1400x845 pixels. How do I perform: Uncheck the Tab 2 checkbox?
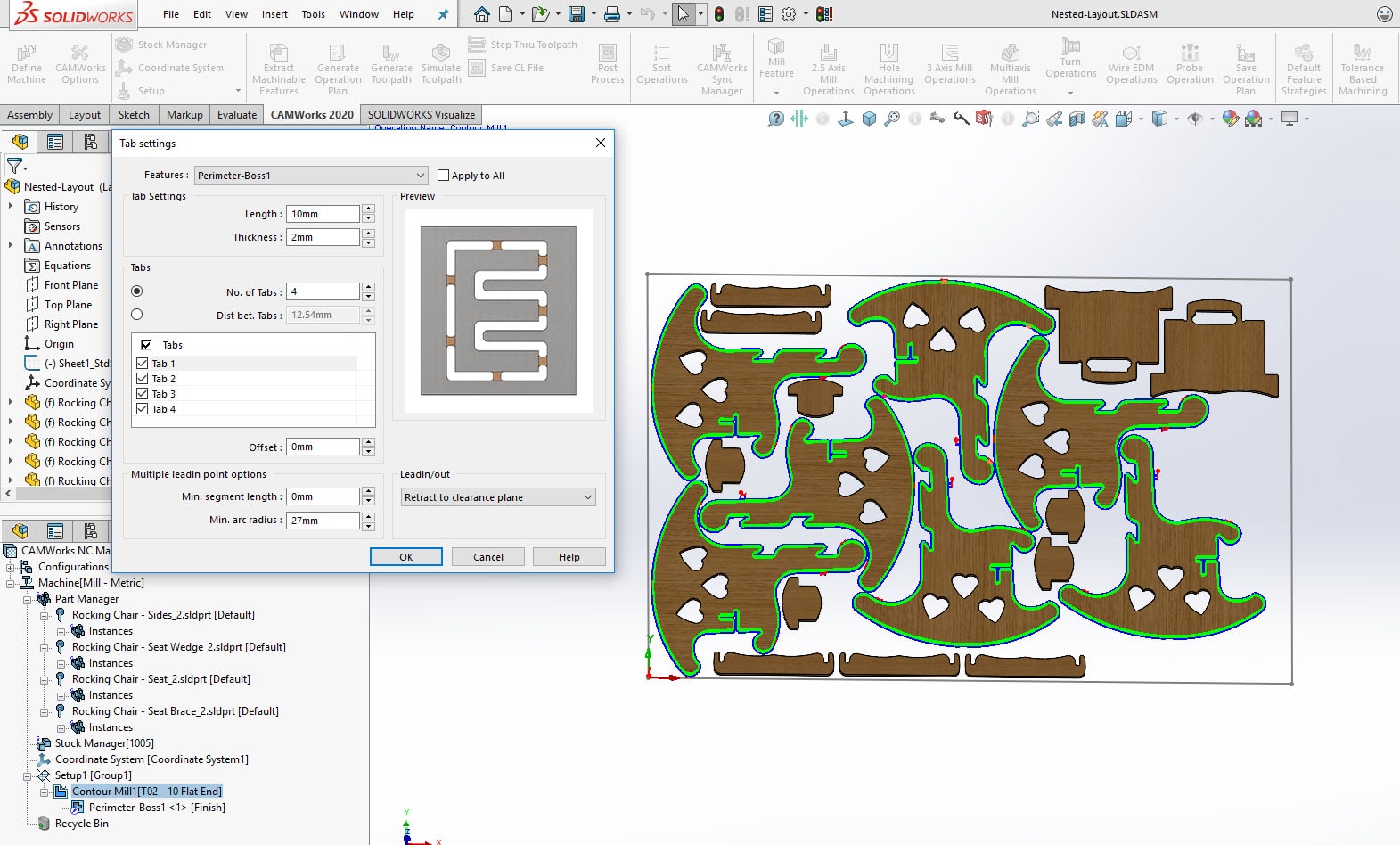click(143, 379)
